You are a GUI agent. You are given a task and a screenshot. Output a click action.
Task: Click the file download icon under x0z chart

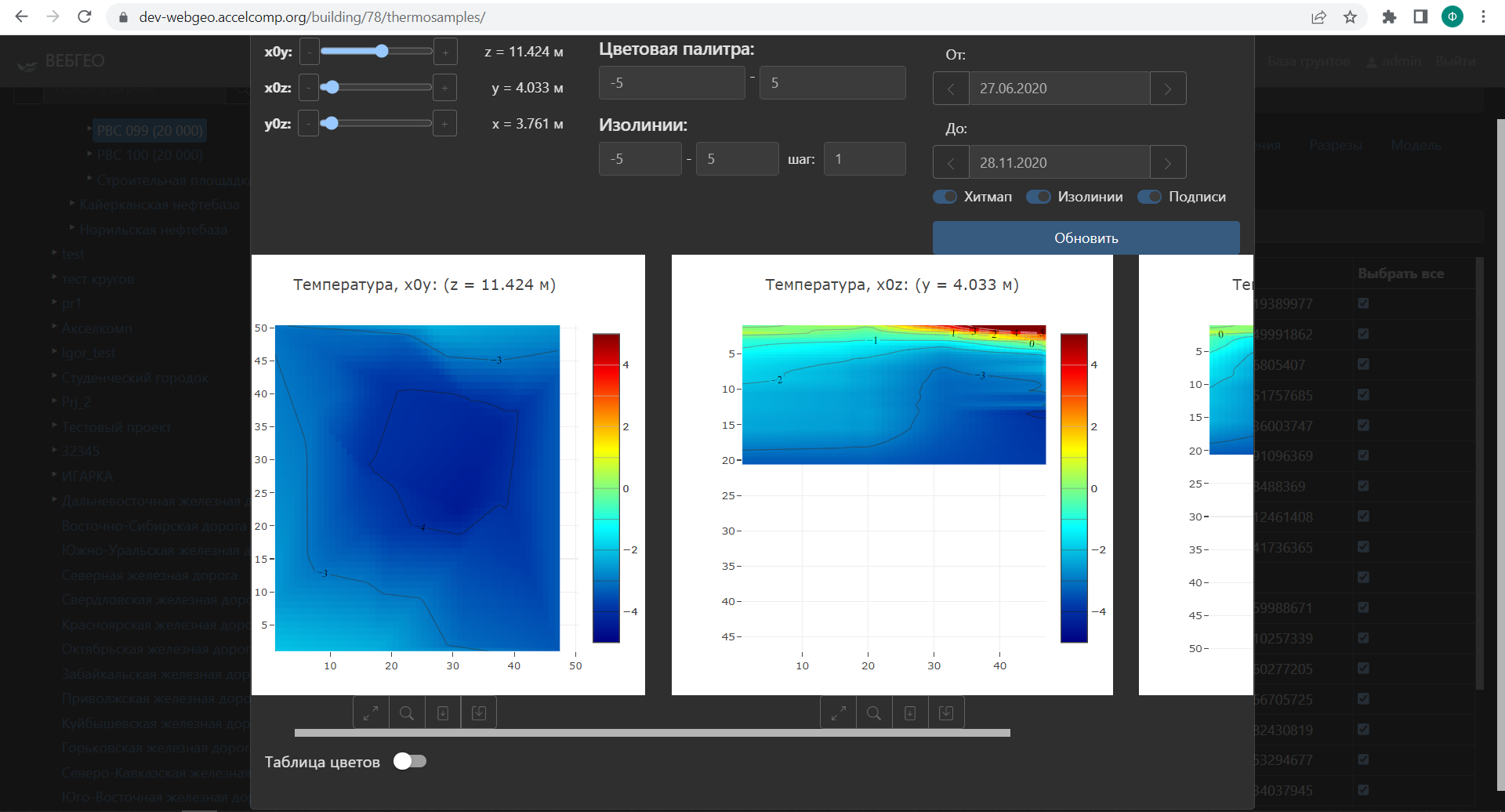click(910, 713)
